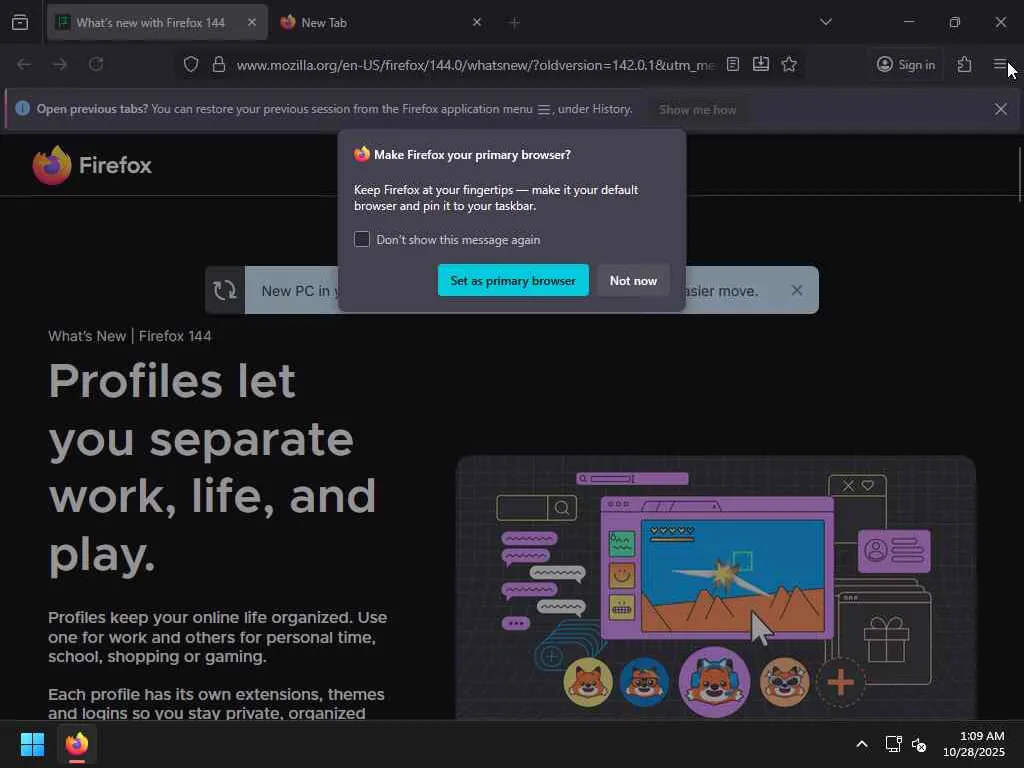Go back one page with back arrow
This screenshot has height=768, width=1024.
point(24,64)
